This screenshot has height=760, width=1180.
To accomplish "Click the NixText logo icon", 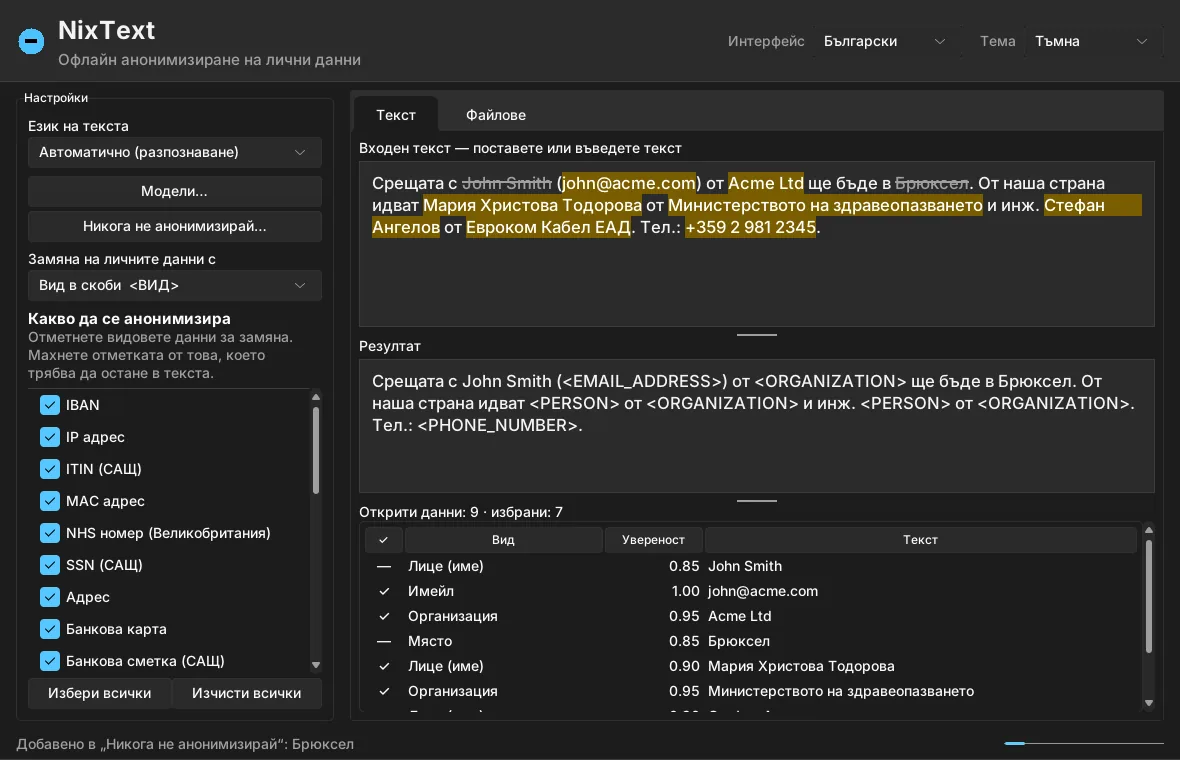I will [x=31, y=41].
